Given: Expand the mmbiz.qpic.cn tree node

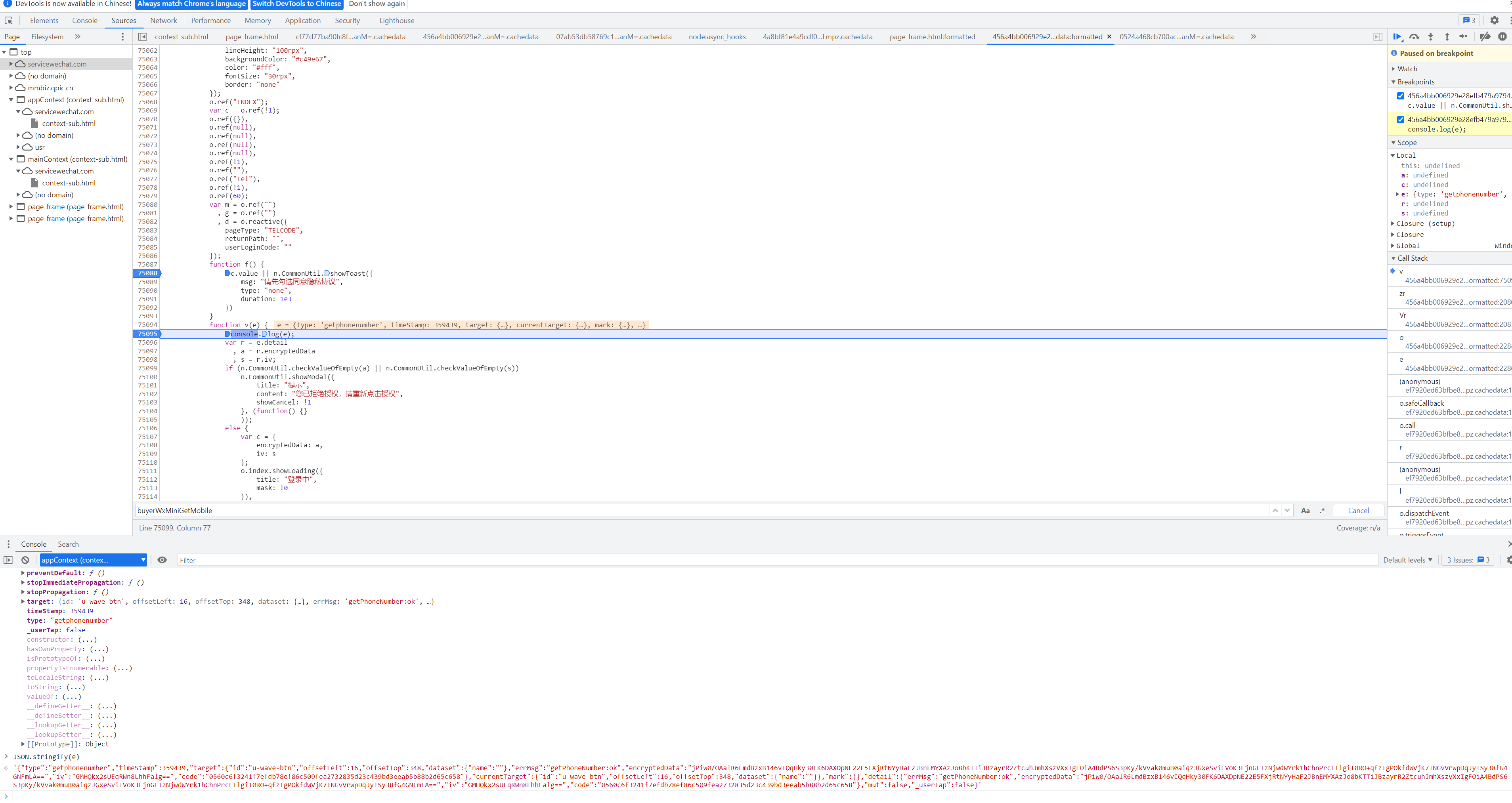Looking at the screenshot, I should tap(12, 88).
